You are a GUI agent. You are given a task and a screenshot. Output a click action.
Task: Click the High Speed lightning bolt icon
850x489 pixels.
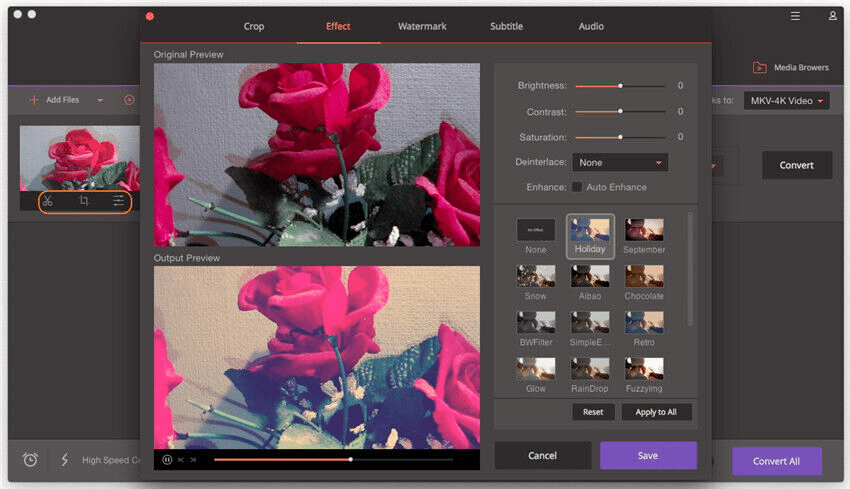click(65, 460)
